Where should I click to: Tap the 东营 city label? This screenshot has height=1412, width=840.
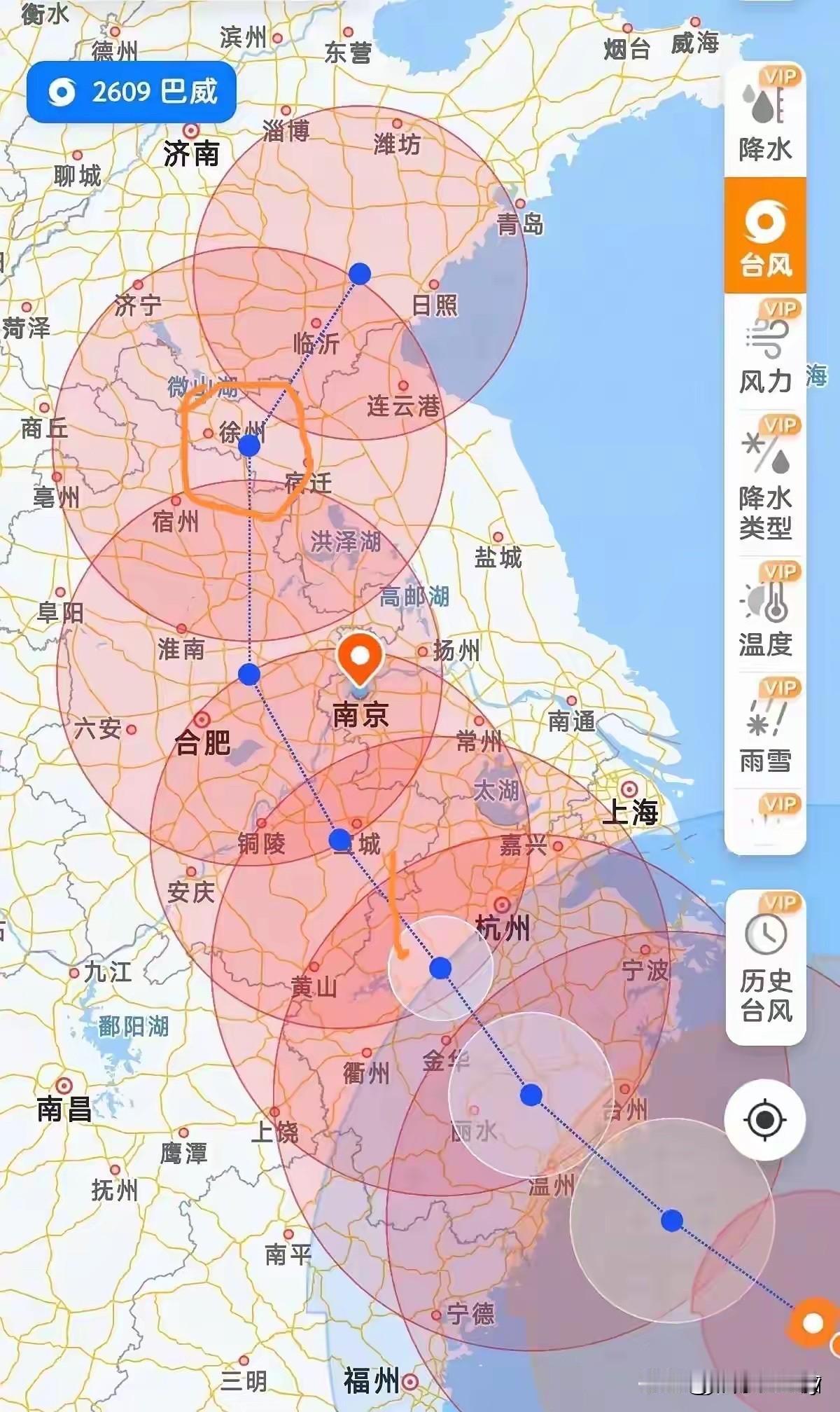[x=348, y=53]
